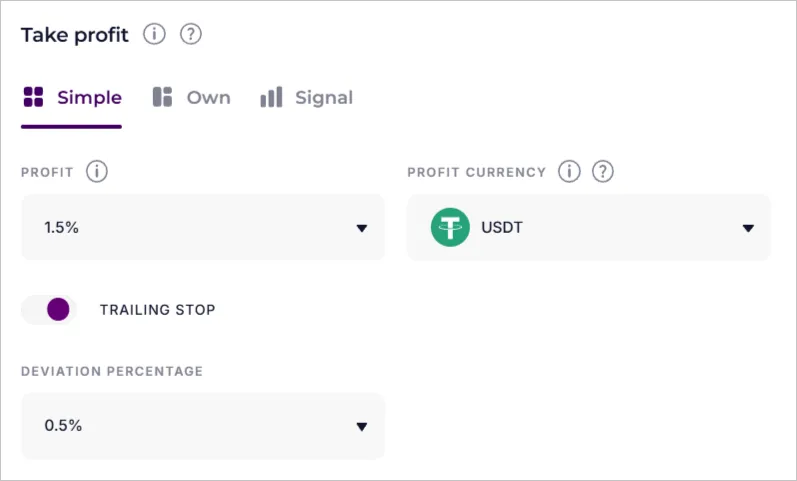
Task: Open the Deviation Percentage 0.5% dropdown
Action: pos(202,426)
